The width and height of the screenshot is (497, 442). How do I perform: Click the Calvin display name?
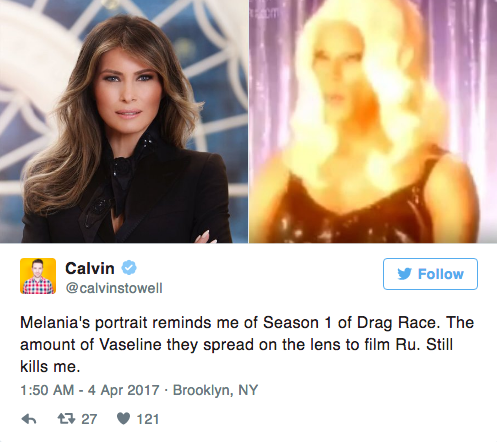coord(90,268)
